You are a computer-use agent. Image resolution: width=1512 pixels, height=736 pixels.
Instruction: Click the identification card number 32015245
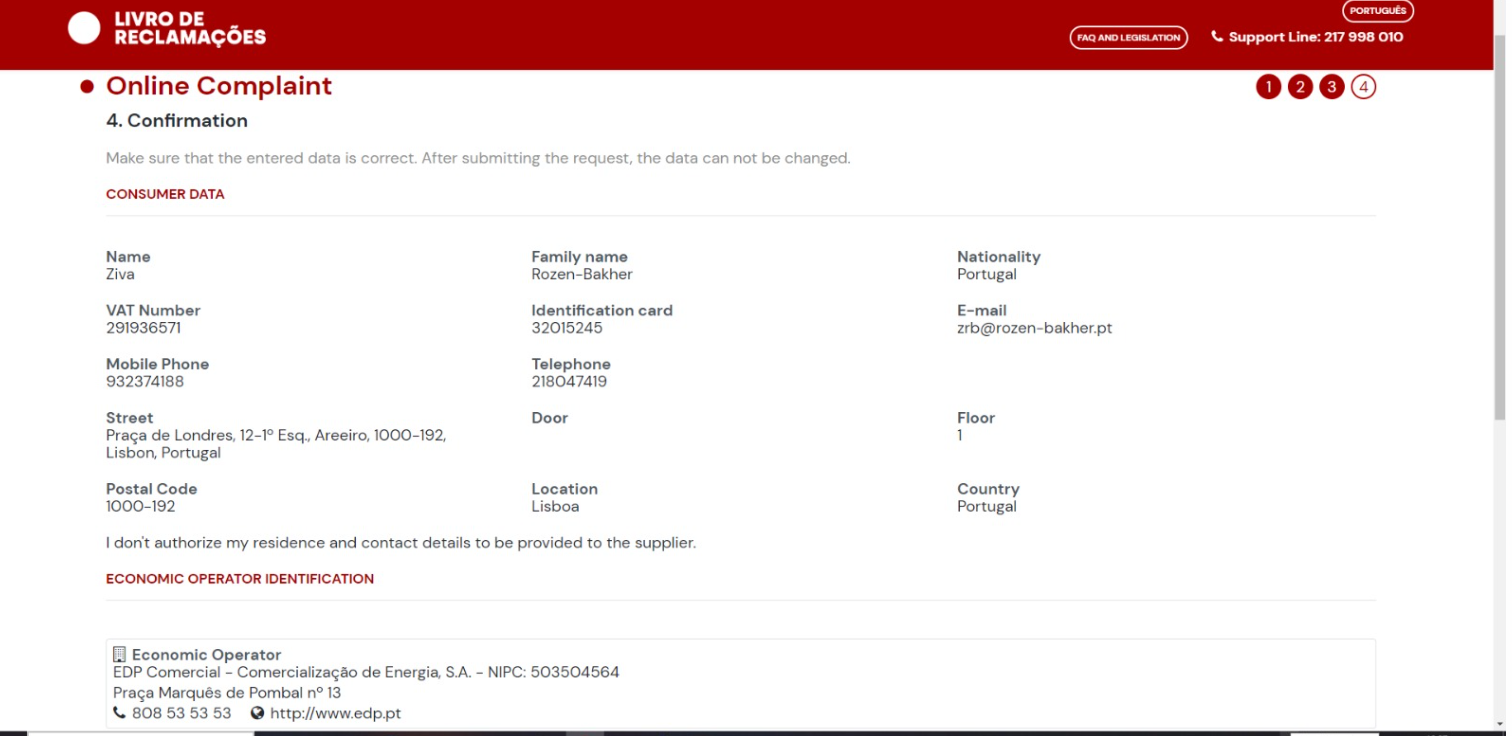click(x=567, y=328)
